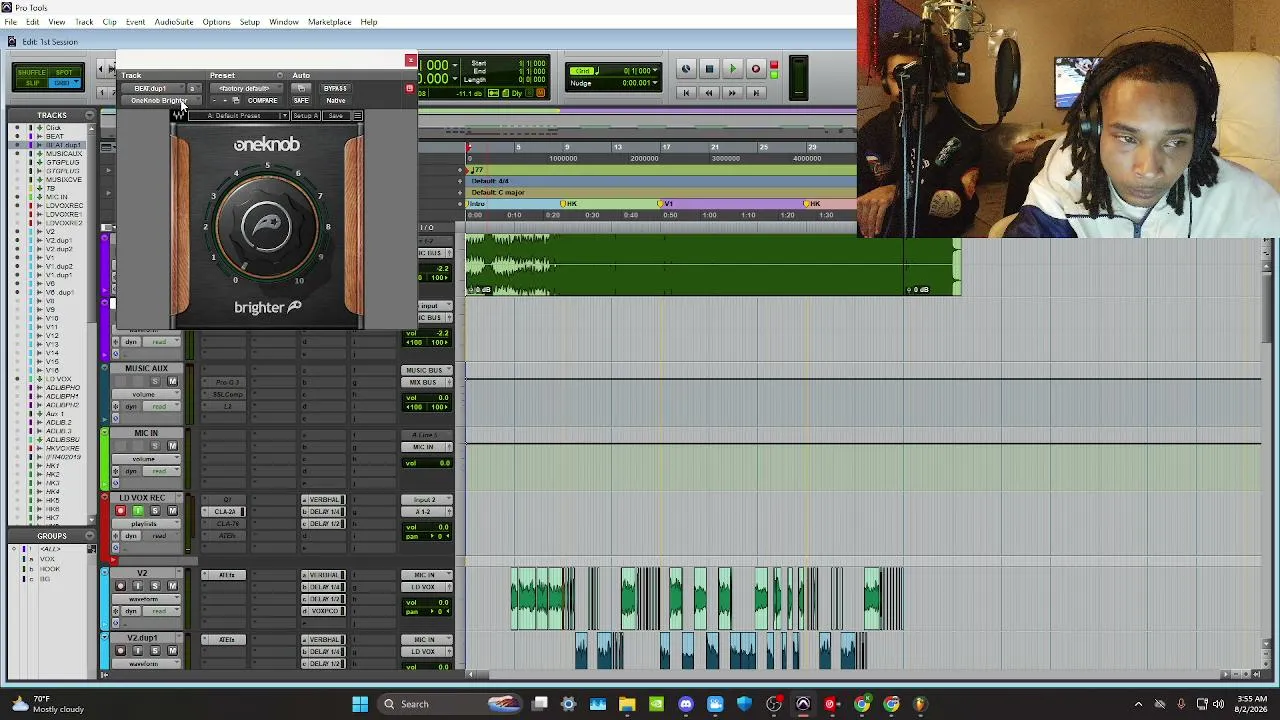Open the OneKnob plugin menu icon
The image size is (1280, 720).
click(x=358, y=116)
